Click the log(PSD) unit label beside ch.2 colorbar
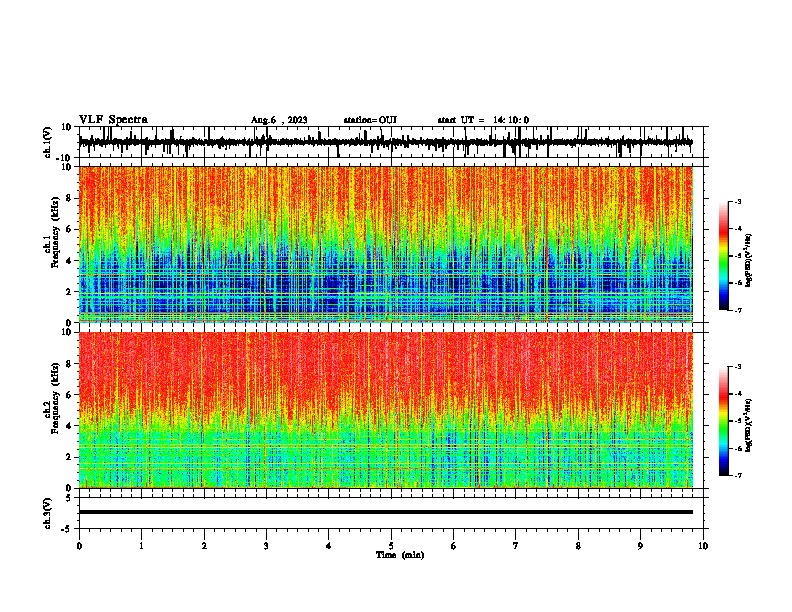Screen dimensions: 792x612 tap(748, 425)
